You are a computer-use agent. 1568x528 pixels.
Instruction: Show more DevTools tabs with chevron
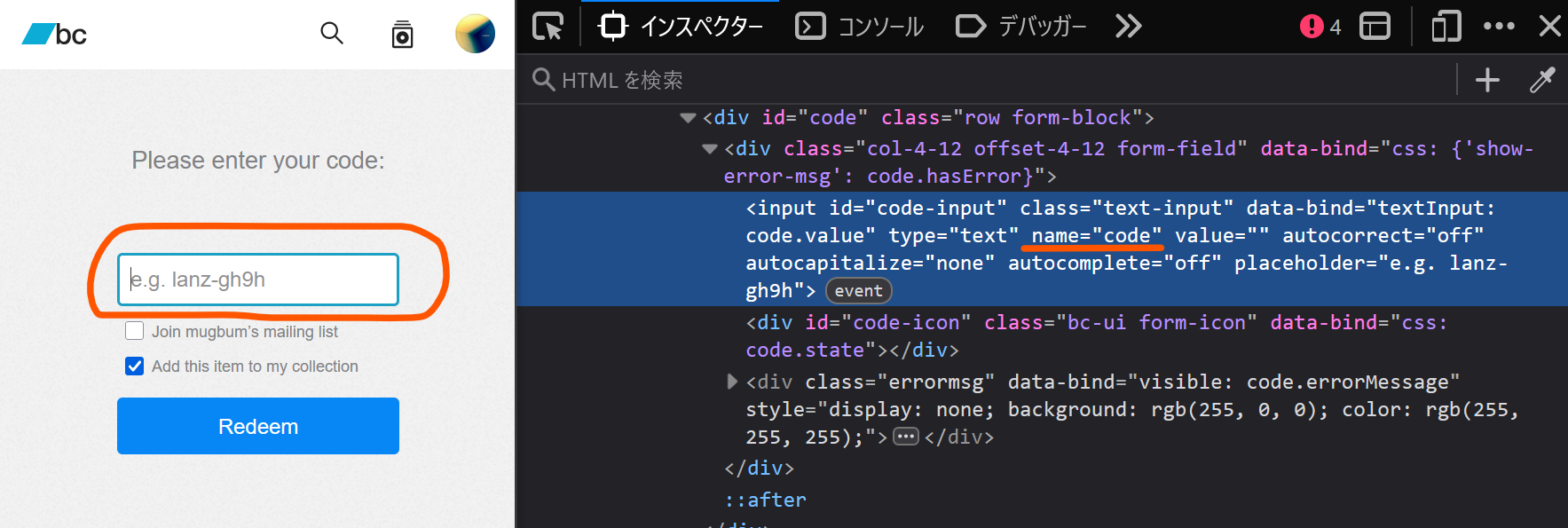1128,27
